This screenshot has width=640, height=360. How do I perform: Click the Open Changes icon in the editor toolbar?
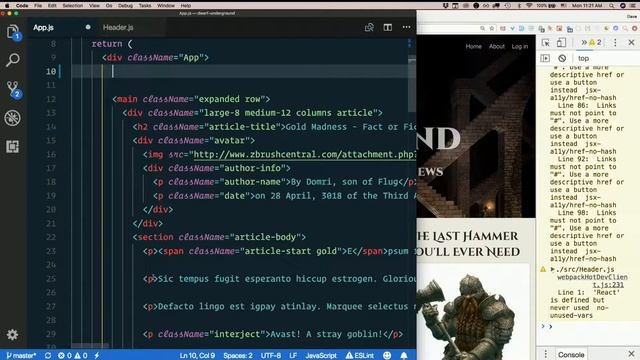coord(369,27)
